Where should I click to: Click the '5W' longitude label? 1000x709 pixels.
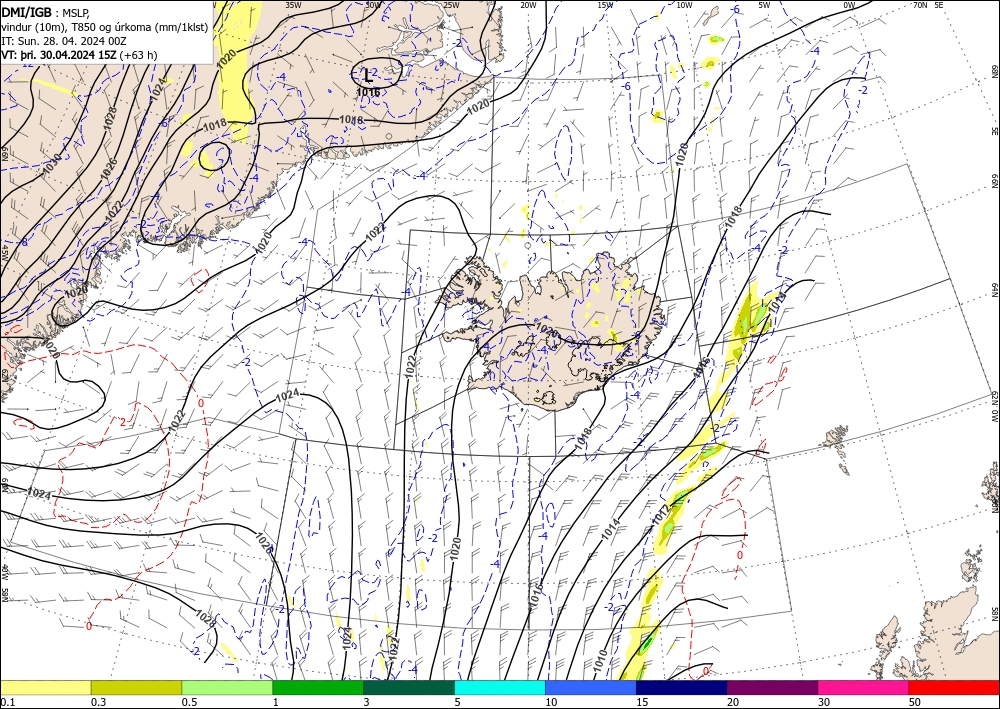point(765,5)
